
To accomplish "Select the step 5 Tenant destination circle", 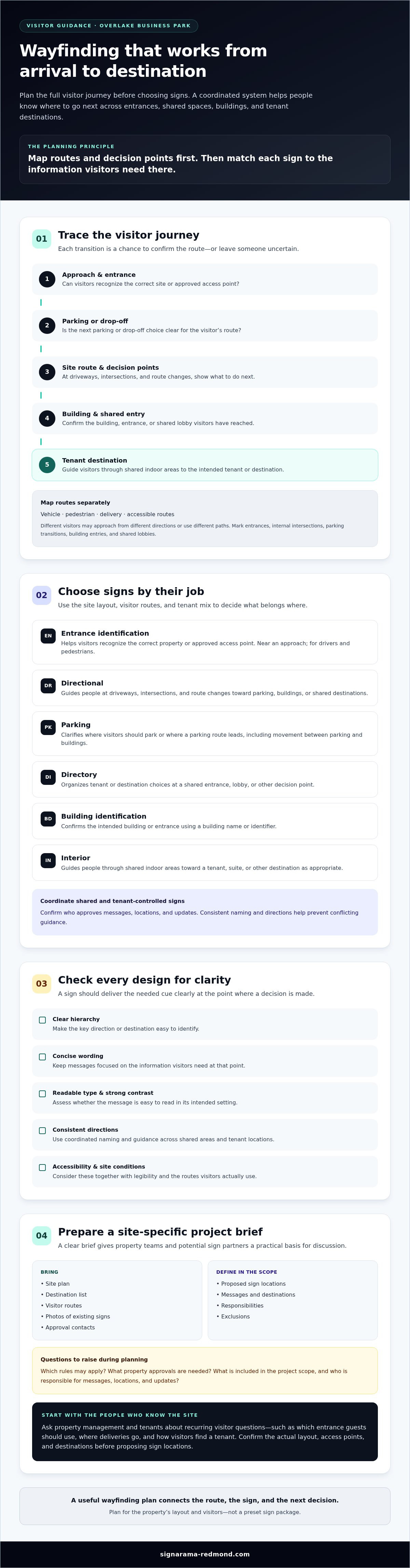I will 47,464.
